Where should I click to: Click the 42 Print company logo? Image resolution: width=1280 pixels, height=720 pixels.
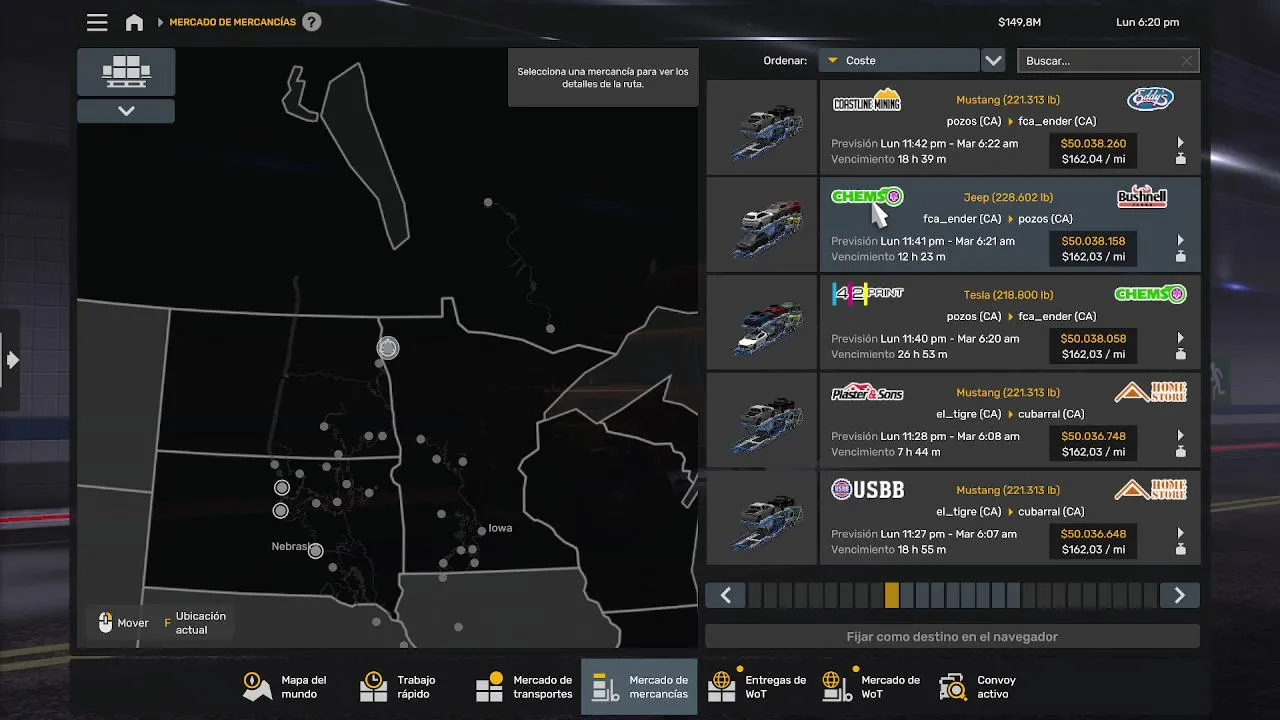coord(867,294)
